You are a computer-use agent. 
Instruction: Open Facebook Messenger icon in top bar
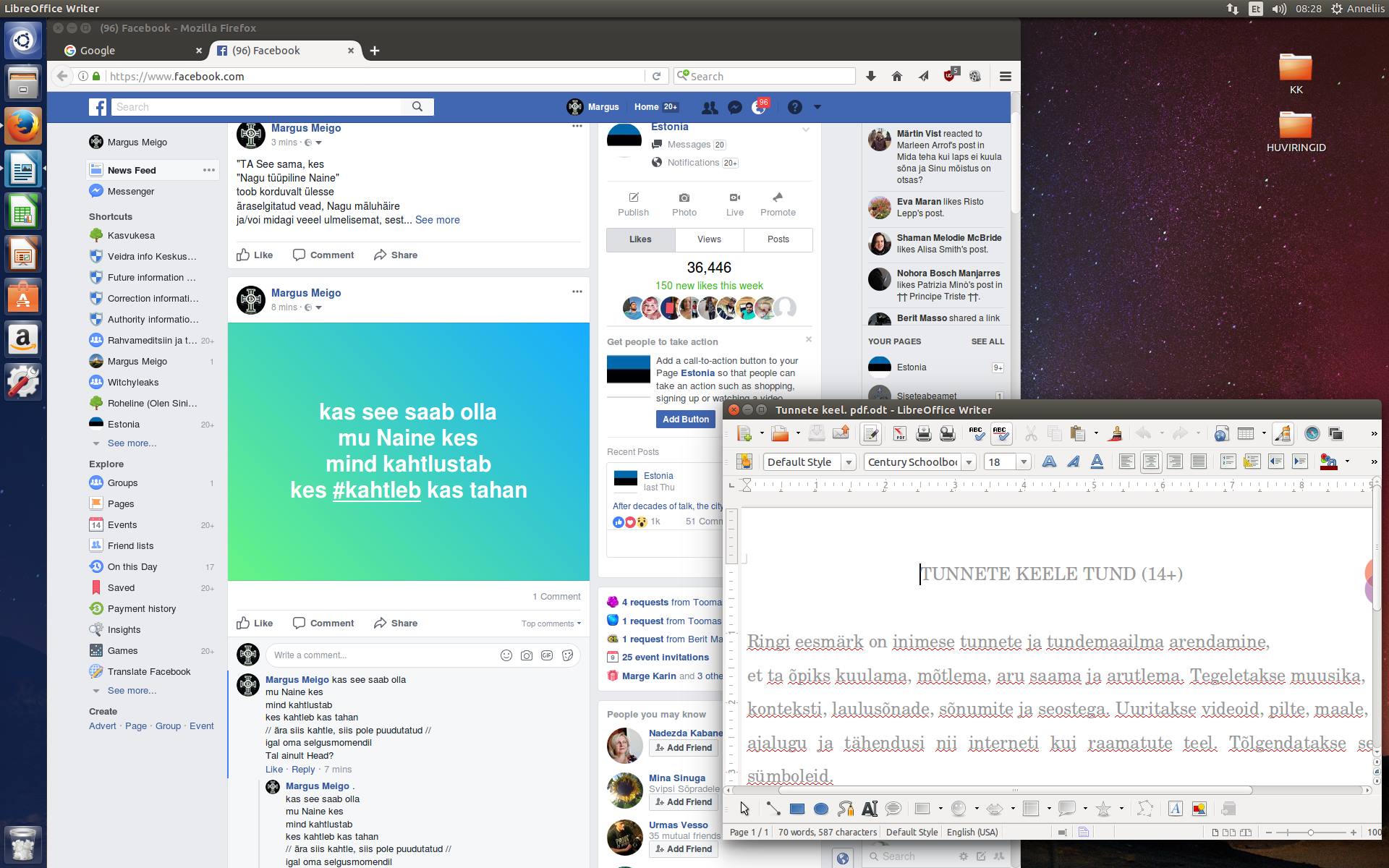734,107
